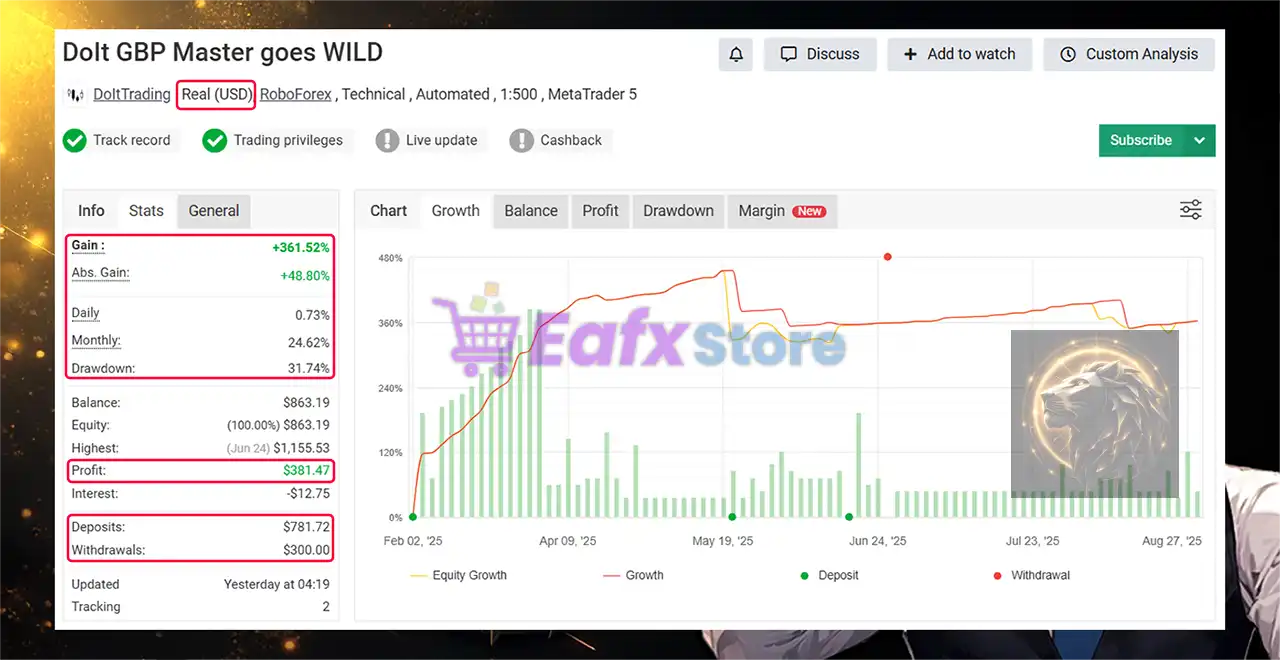Toggle Withdrawal legend markers
The height and width of the screenshot is (660, 1280).
1031,576
